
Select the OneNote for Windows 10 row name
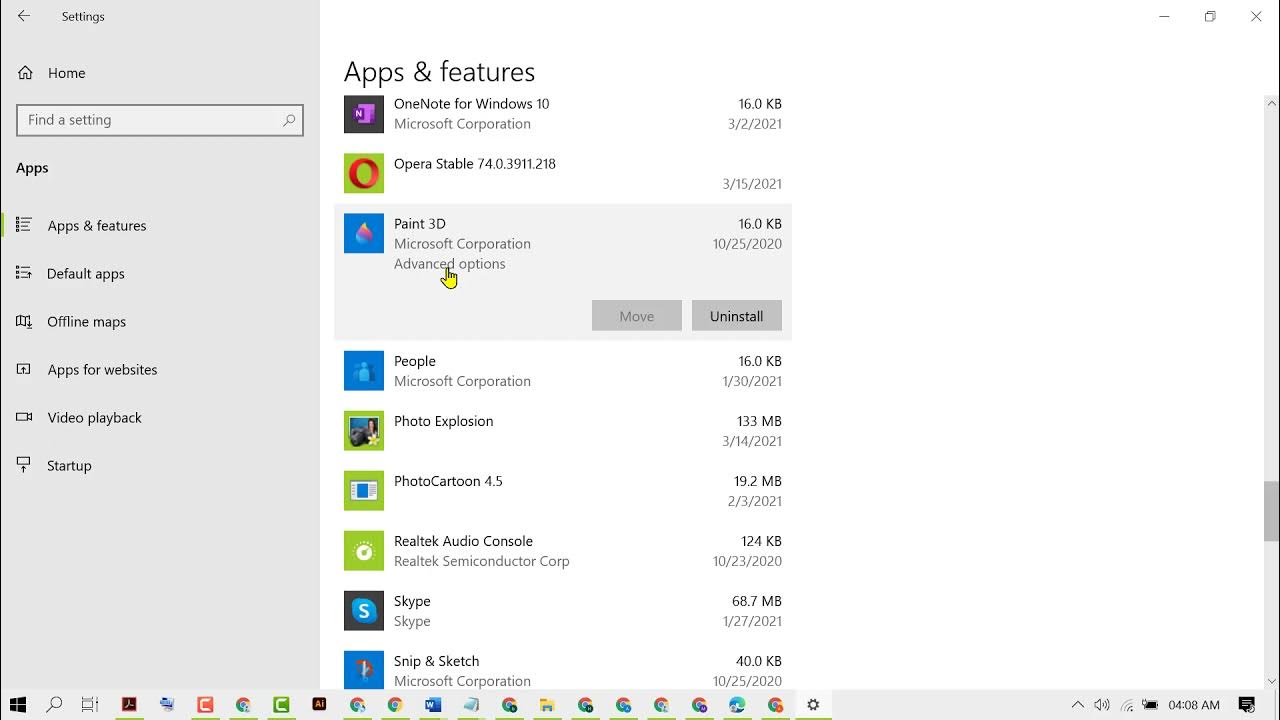(x=471, y=104)
